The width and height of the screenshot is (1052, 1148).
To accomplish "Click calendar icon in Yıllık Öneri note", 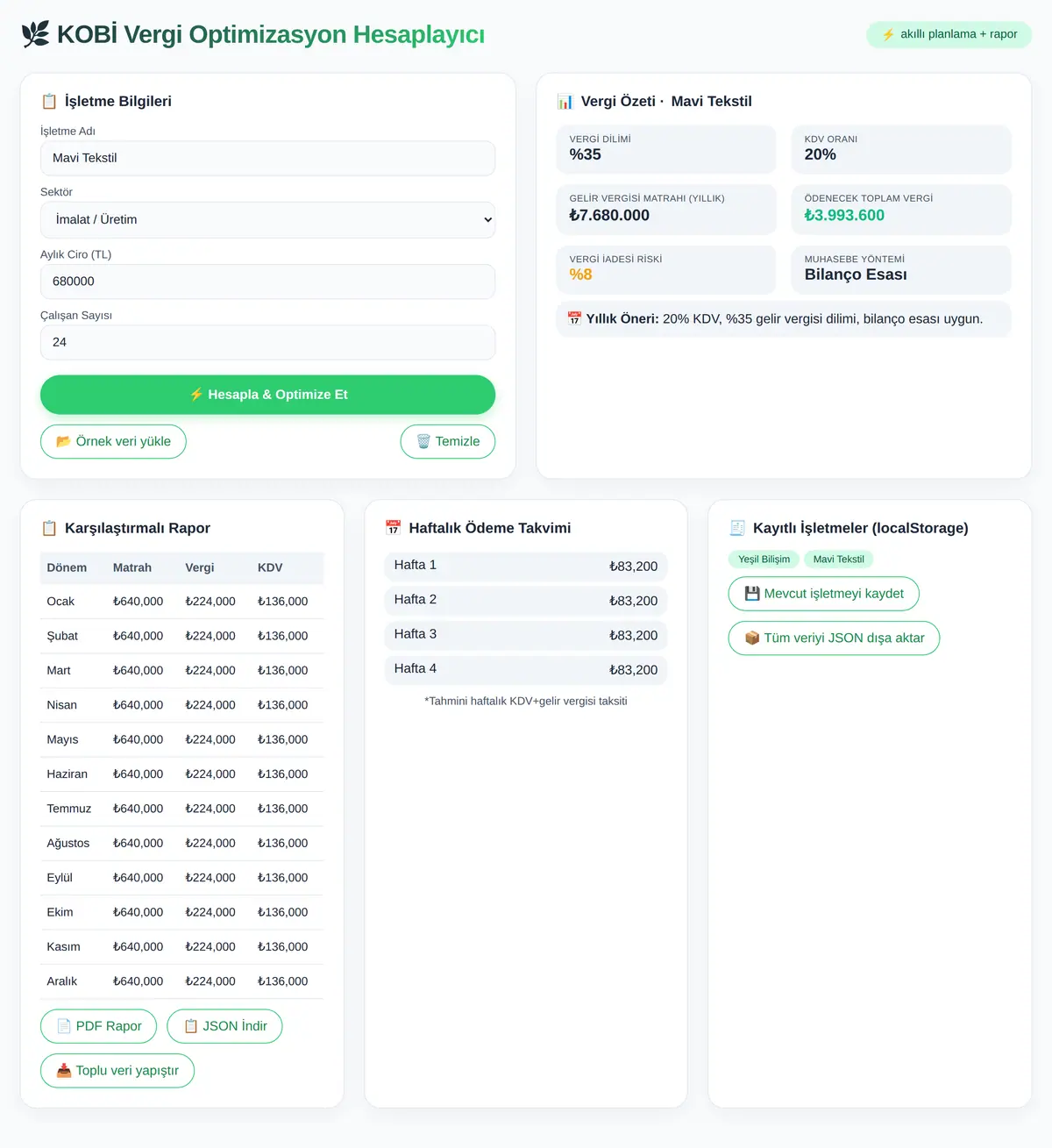I will [x=574, y=318].
